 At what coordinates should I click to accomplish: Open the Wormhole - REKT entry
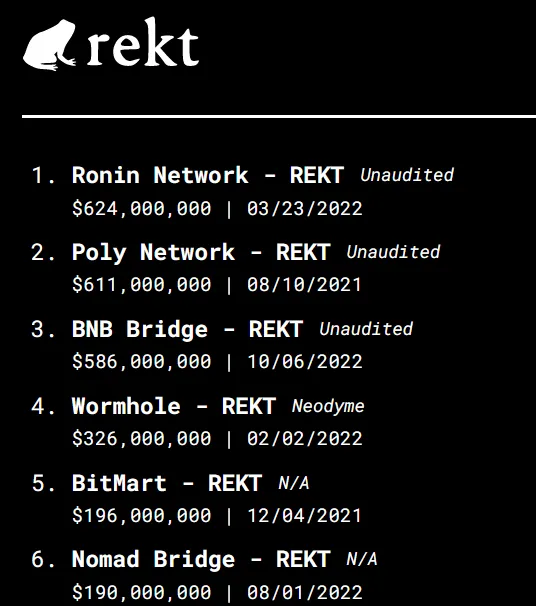pyautogui.click(x=174, y=406)
